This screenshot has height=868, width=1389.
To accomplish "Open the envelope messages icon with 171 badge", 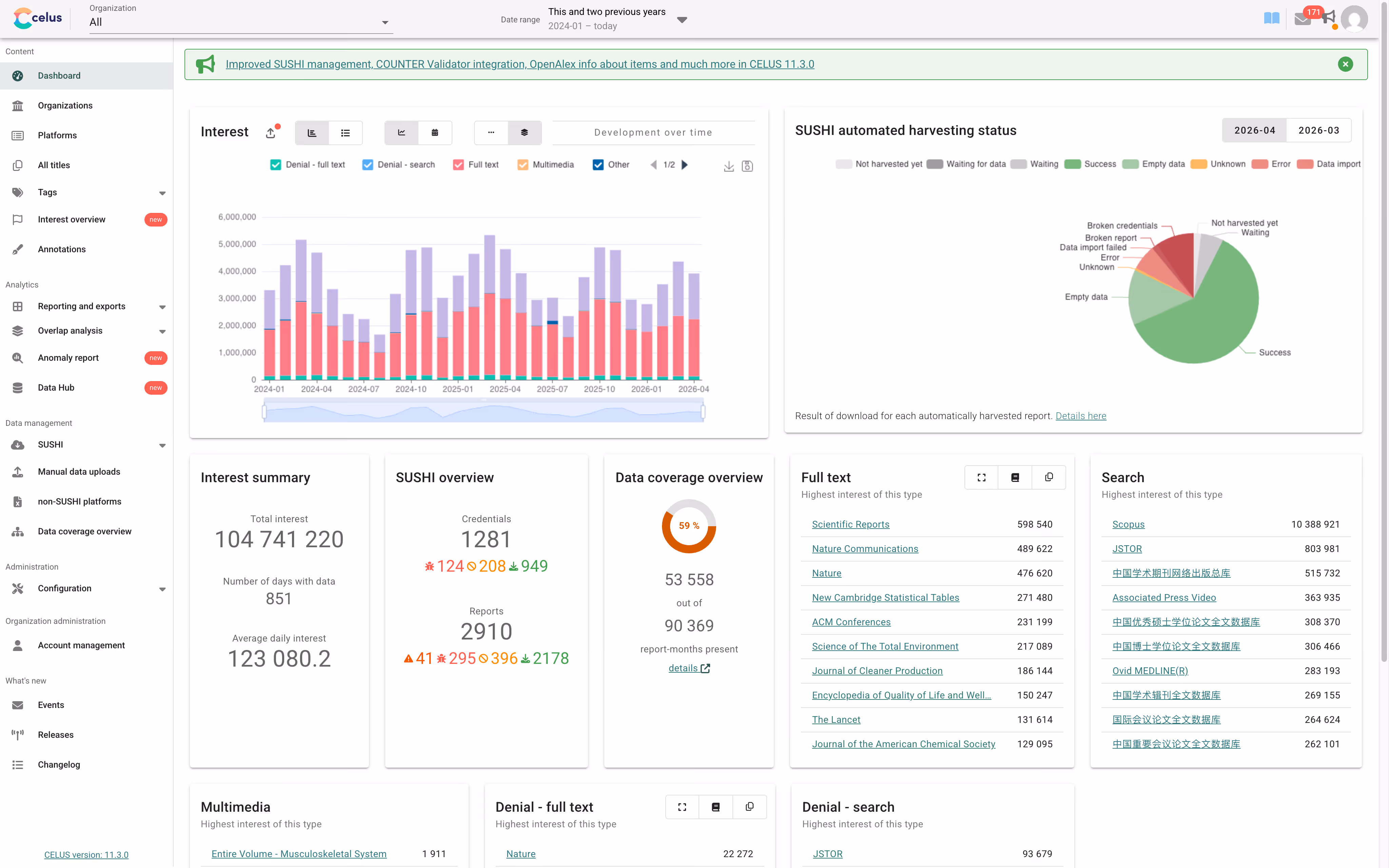I will [1302, 20].
